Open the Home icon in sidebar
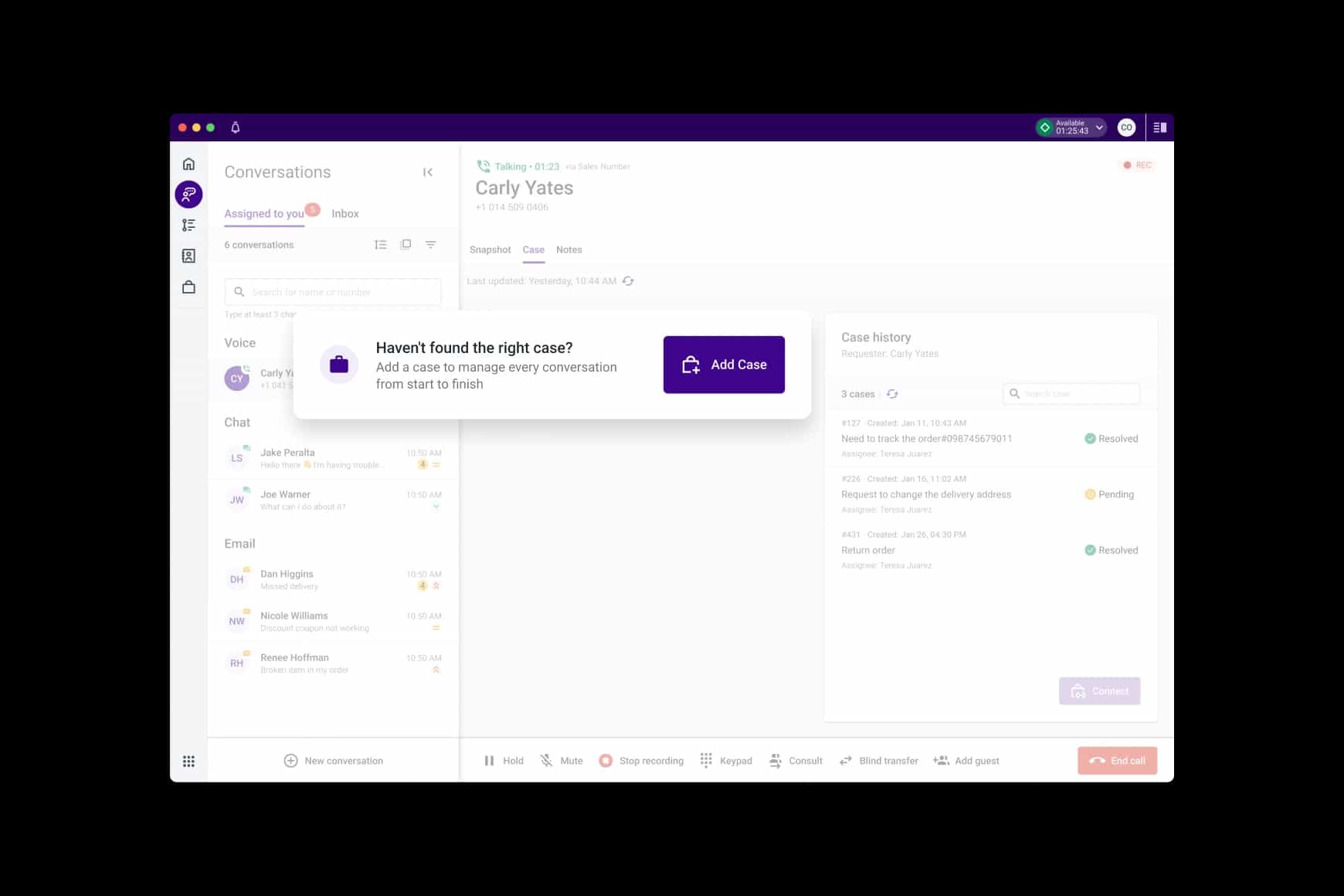1344x896 pixels. 188,164
